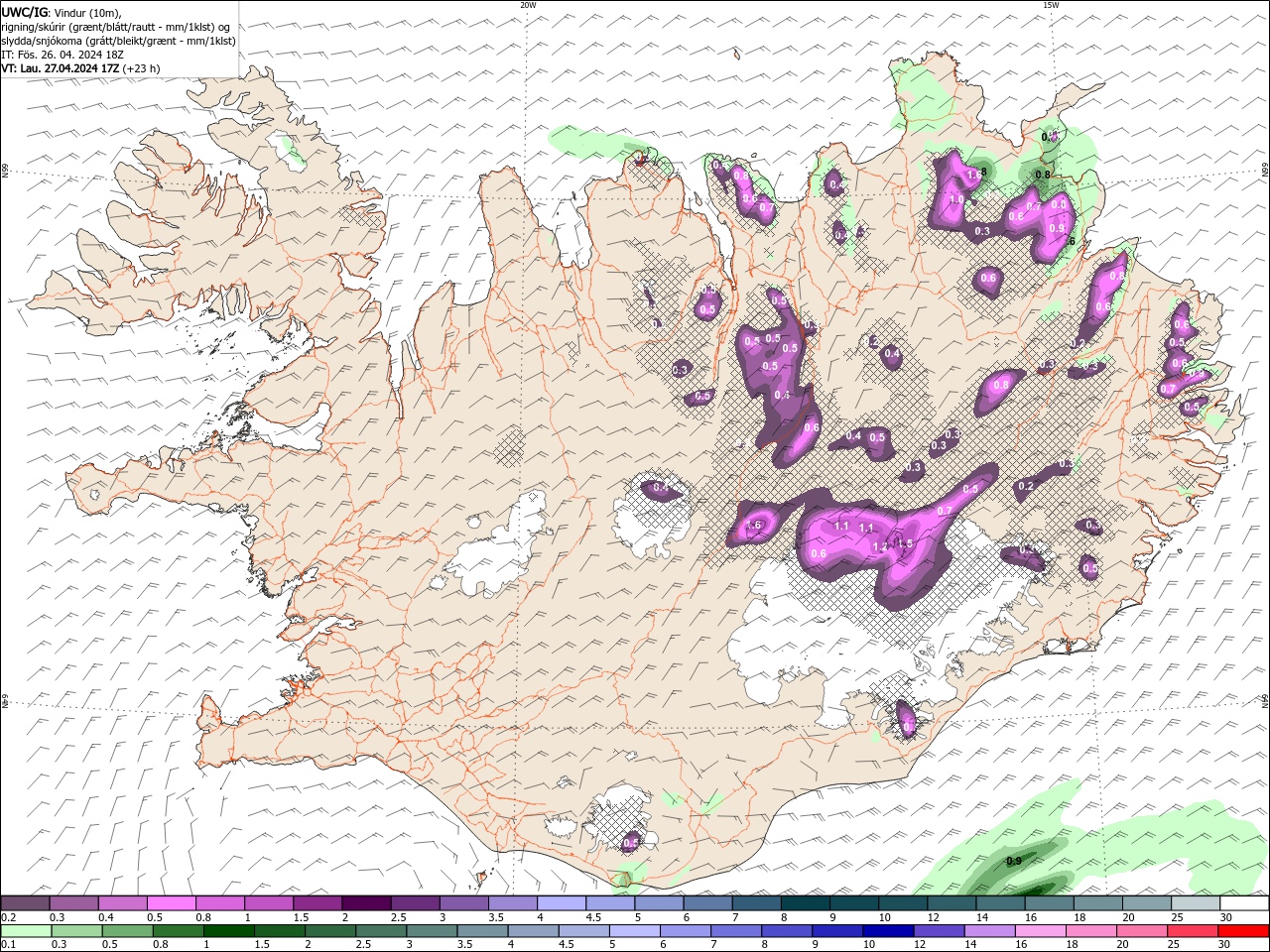Pick the light pink 16 swatch in the rain scale
The width and height of the screenshot is (1270, 952).
[1041, 931]
